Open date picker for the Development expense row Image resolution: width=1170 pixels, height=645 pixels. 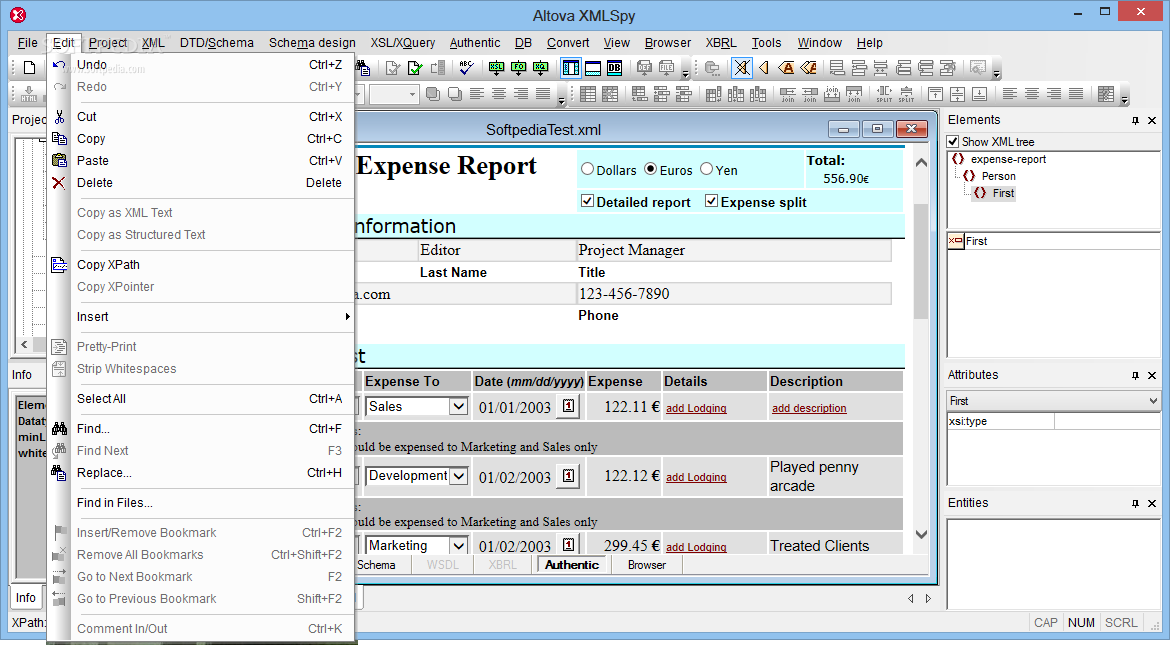pos(569,476)
